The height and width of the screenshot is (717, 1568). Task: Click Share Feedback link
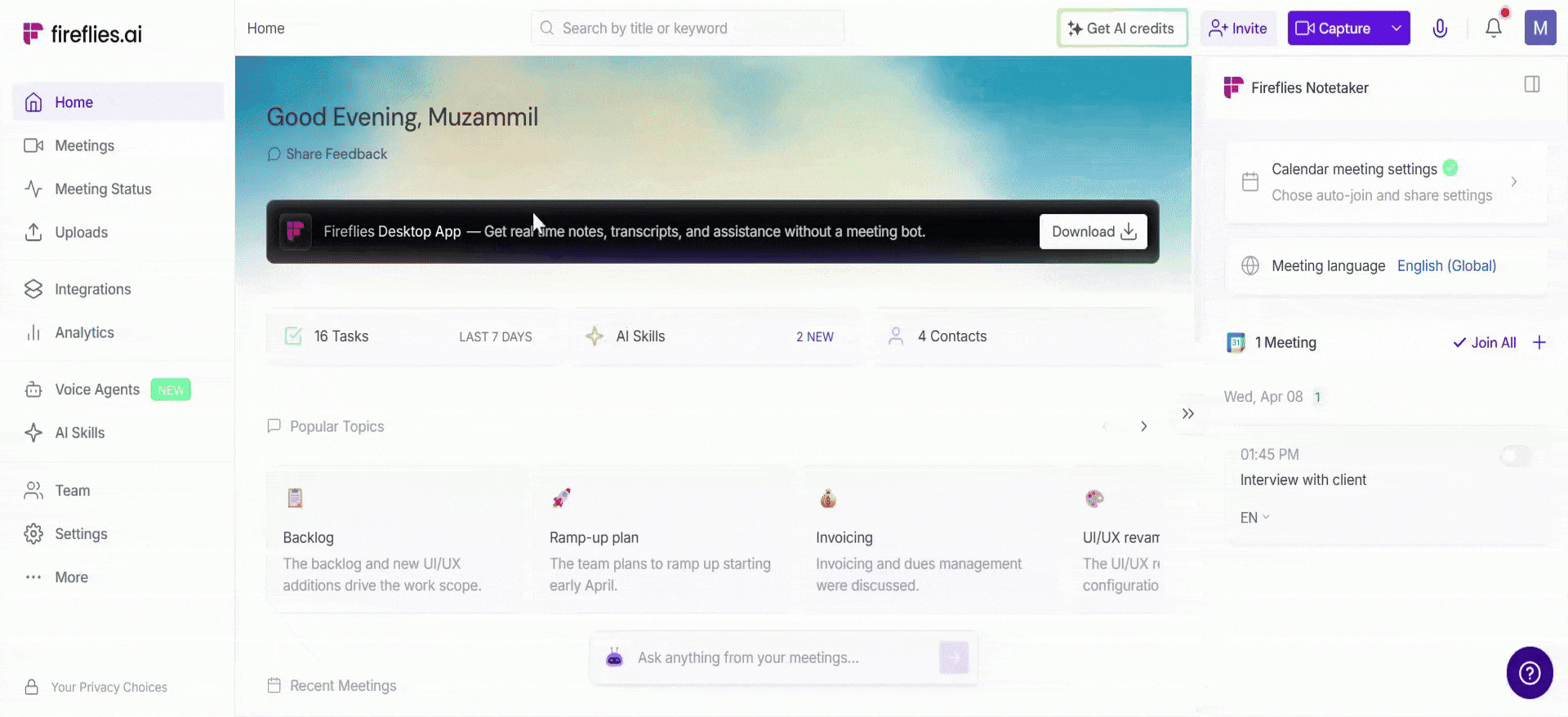327,154
